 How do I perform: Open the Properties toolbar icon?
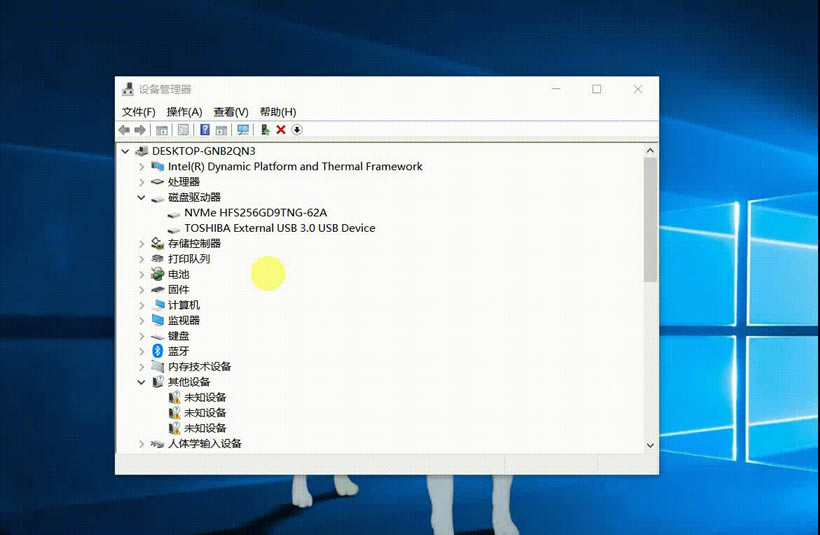pyautogui.click(x=183, y=130)
